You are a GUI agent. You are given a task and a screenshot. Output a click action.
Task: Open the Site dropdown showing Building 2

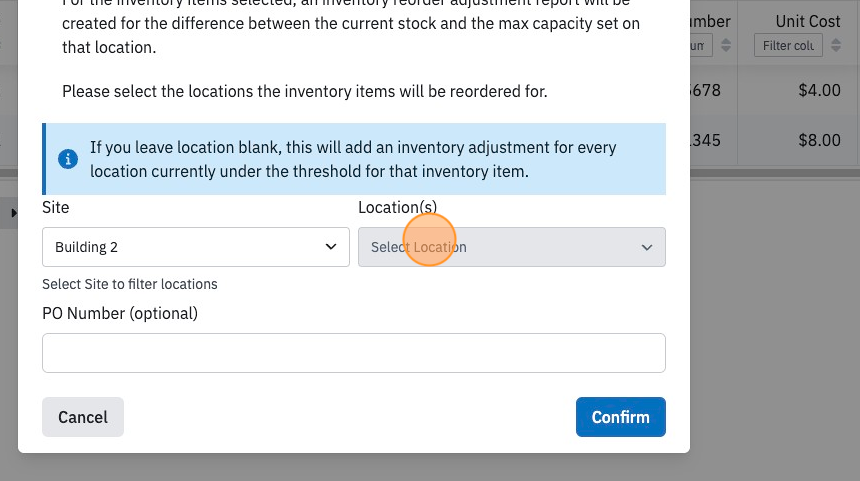[196, 247]
